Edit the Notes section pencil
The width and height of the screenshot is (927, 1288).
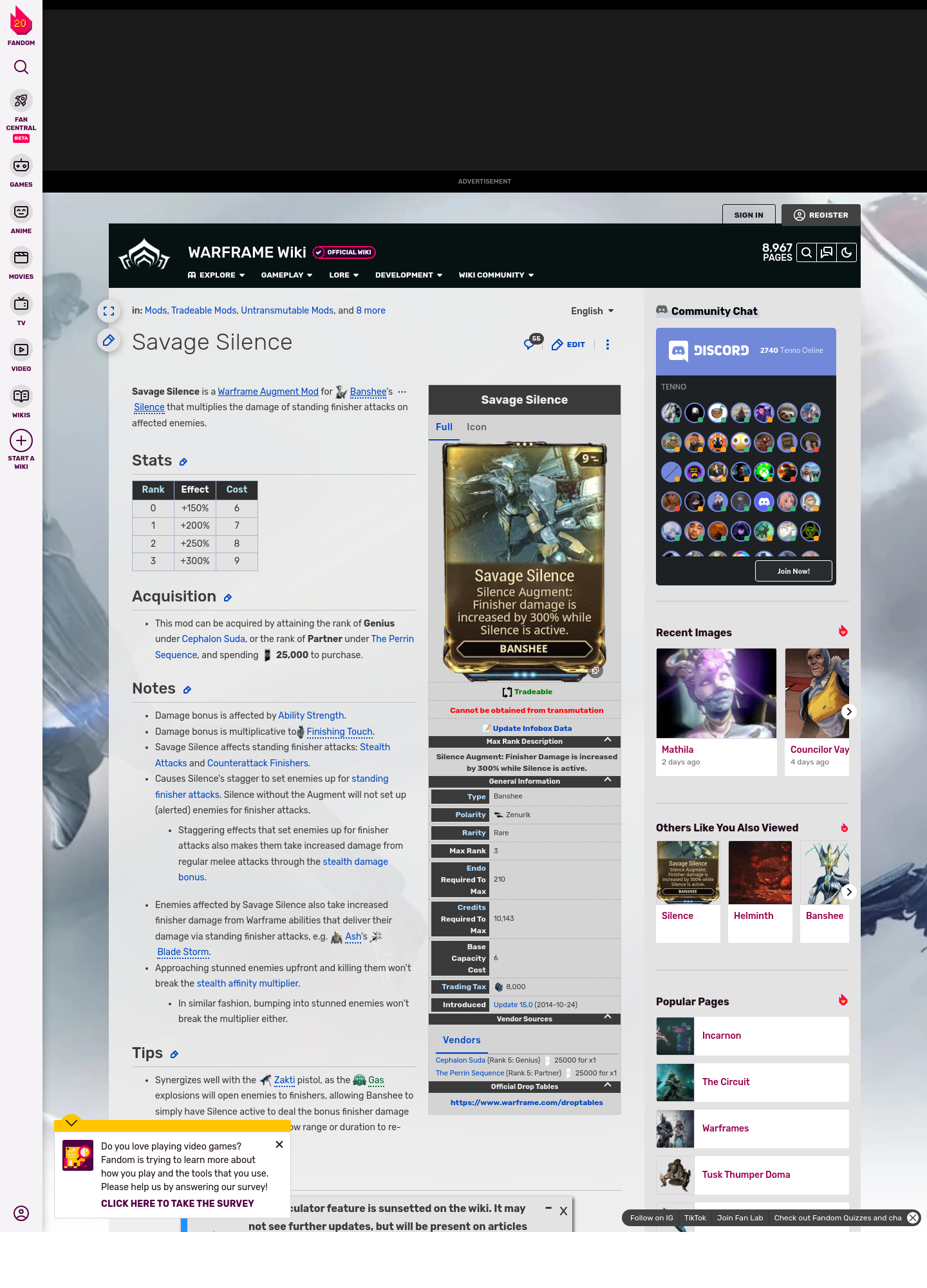187,690
